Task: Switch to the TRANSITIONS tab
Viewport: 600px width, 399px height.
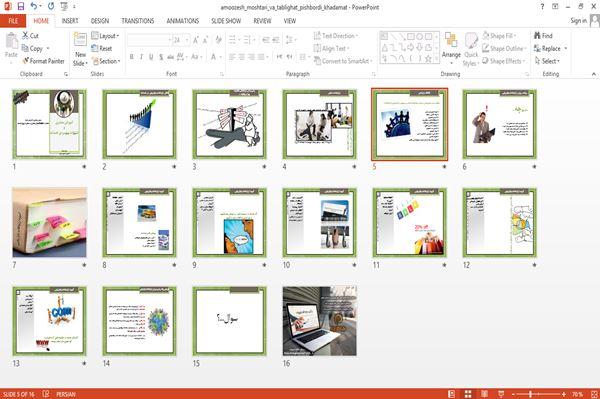Action: (x=138, y=21)
